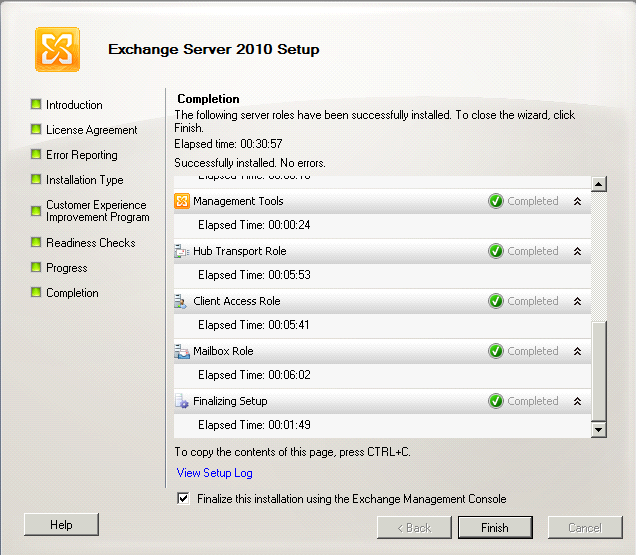Image resolution: width=636 pixels, height=555 pixels.
Task: Click Completed status text for Finalizing Setup
Action: [x=533, y=401]
